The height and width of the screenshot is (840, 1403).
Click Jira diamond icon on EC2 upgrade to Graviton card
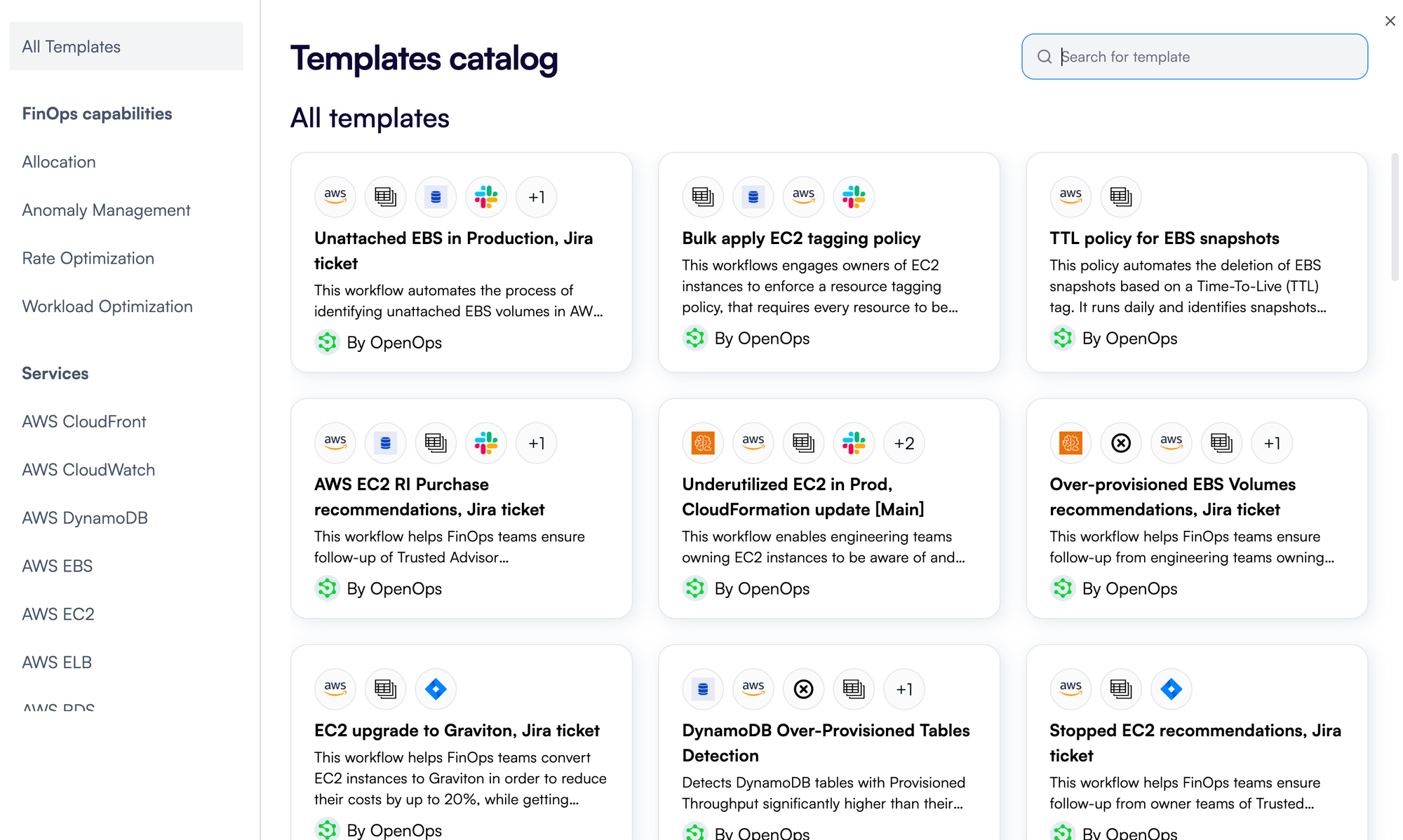[436, 689]
